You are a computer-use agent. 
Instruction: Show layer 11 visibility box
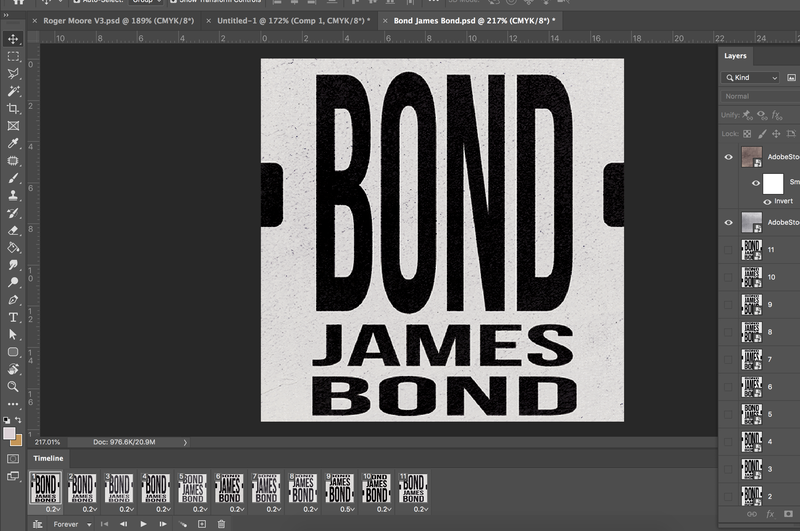(728, 250)
